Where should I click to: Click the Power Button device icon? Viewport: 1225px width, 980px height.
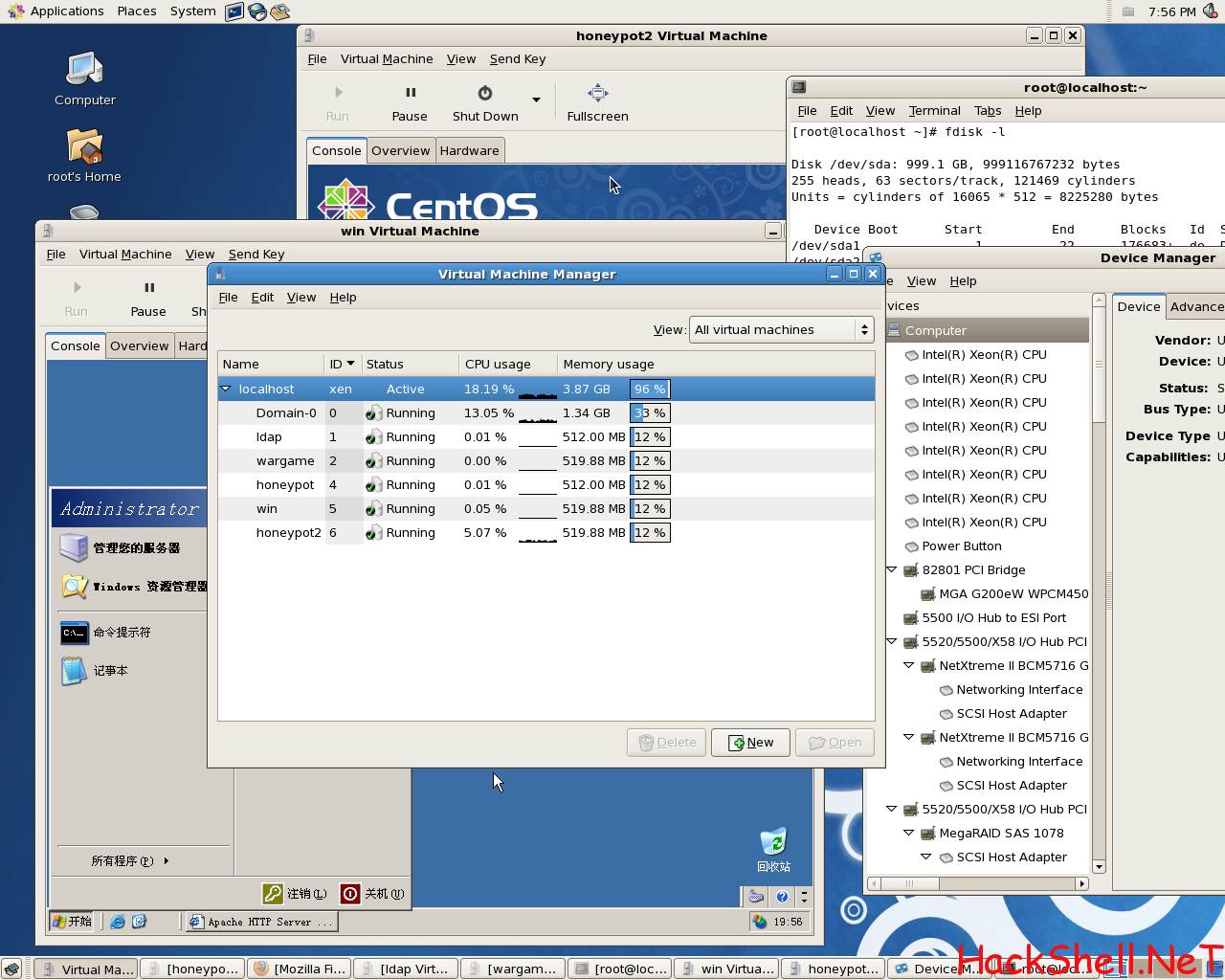(x=911, y=546)
